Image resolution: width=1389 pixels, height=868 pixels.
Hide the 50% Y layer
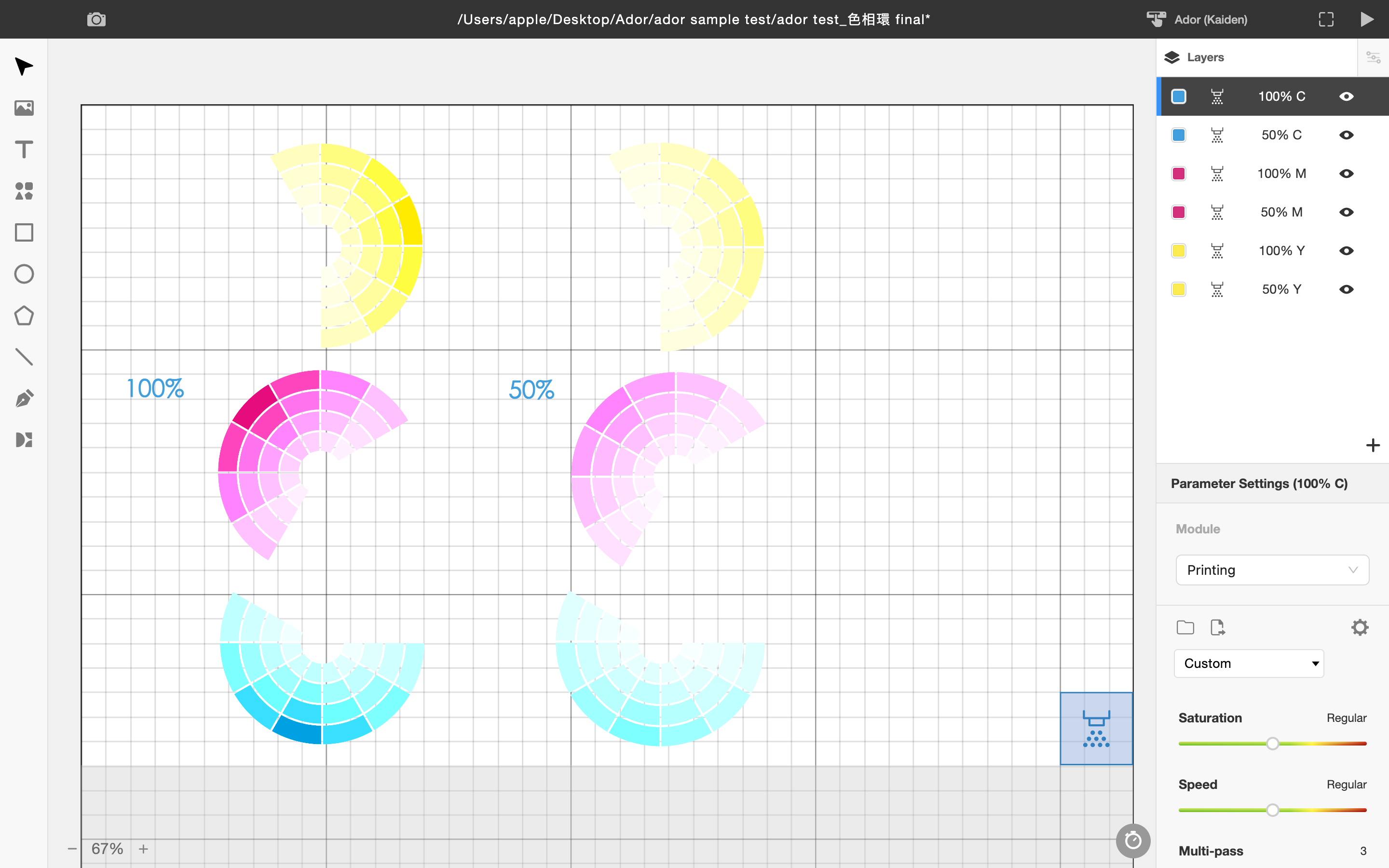pos(1346,289)
